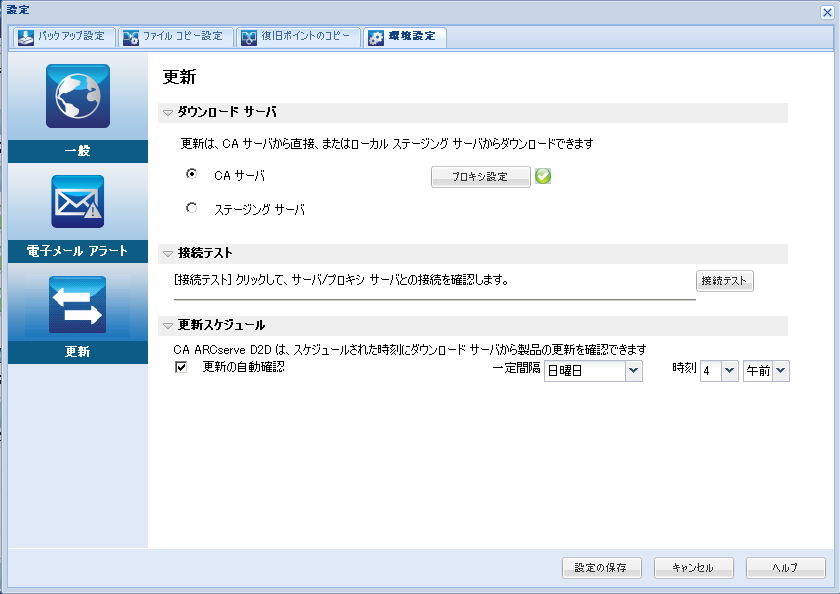
Task: Select the 一般 sidebar label
Action: 78,151
